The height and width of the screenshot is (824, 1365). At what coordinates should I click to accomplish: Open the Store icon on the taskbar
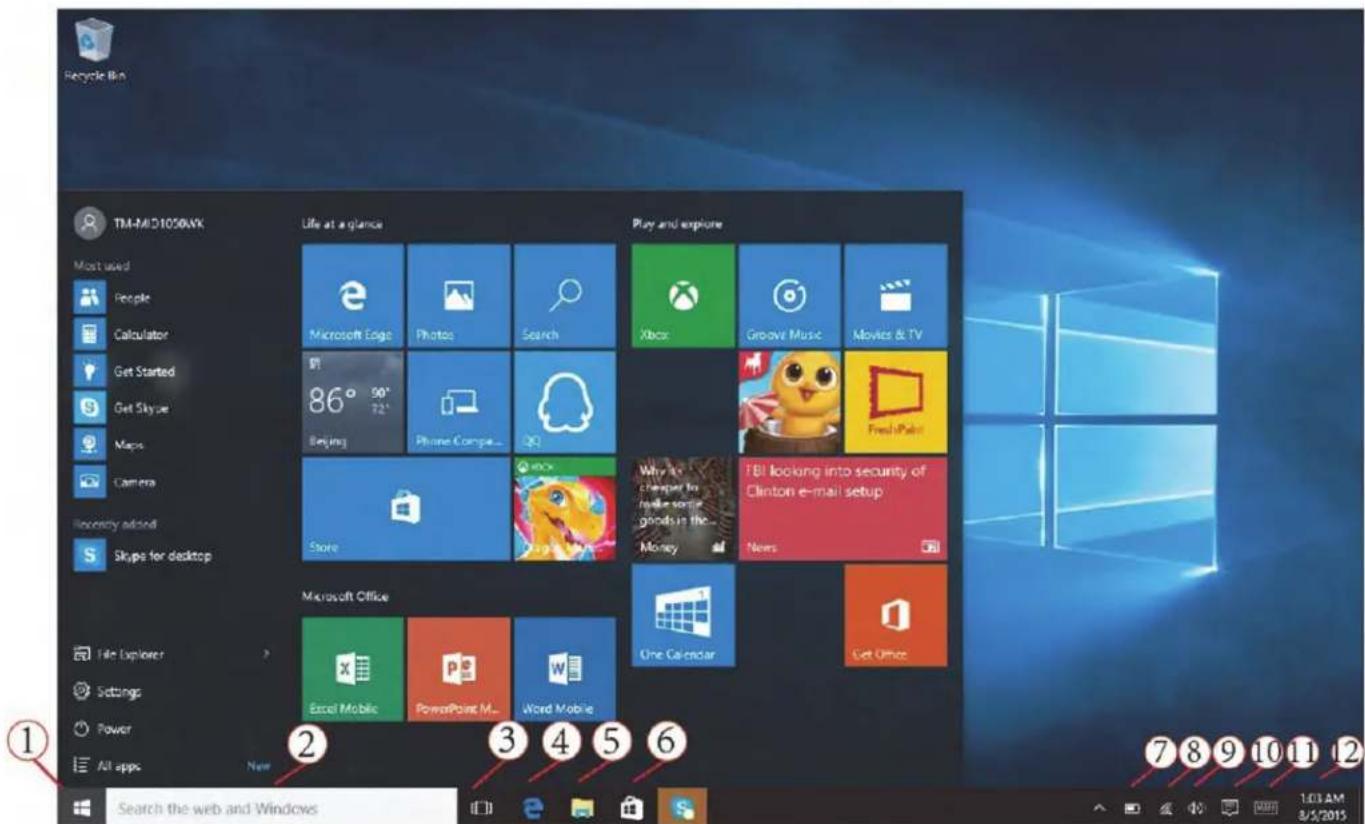pos(632,807)
